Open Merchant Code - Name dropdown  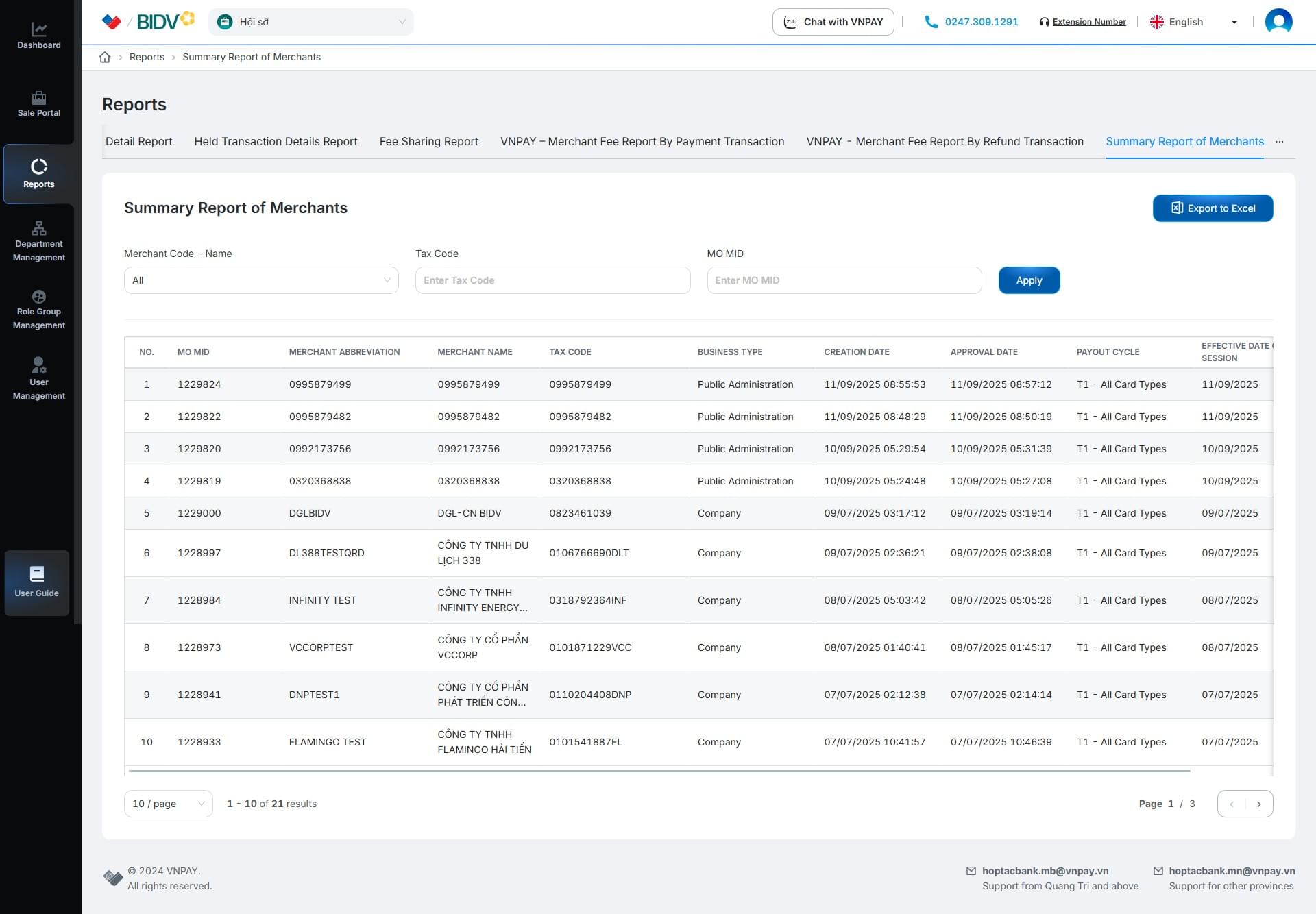260,280
